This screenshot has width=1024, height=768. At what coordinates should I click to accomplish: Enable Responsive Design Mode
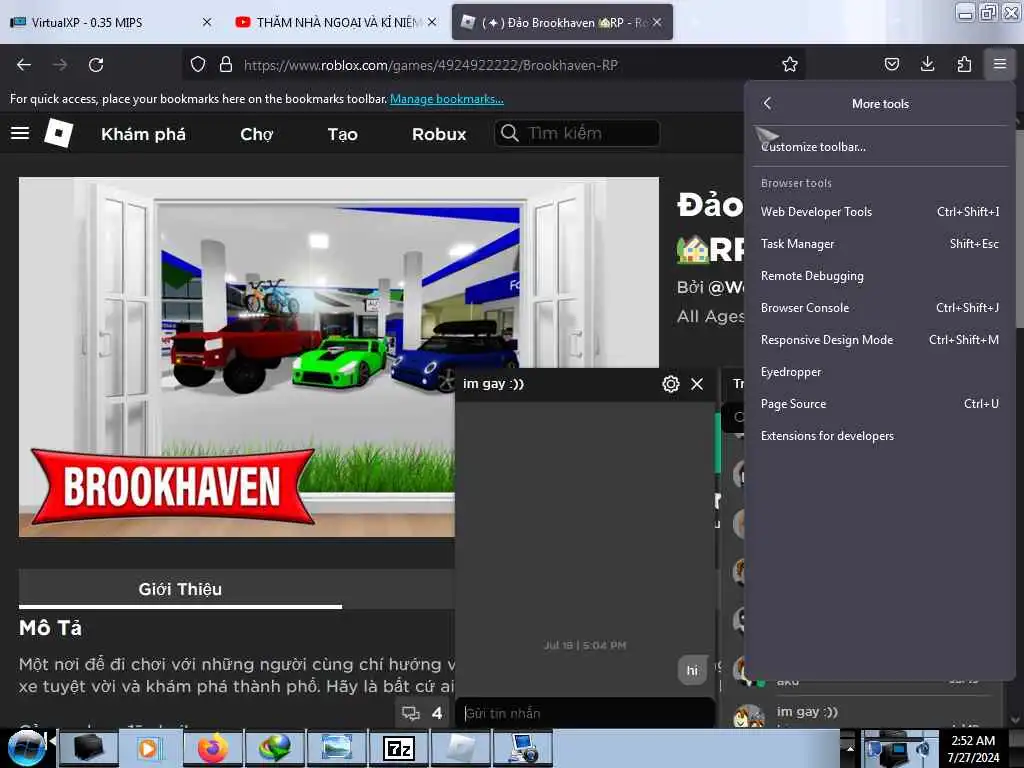pos(880,340)
